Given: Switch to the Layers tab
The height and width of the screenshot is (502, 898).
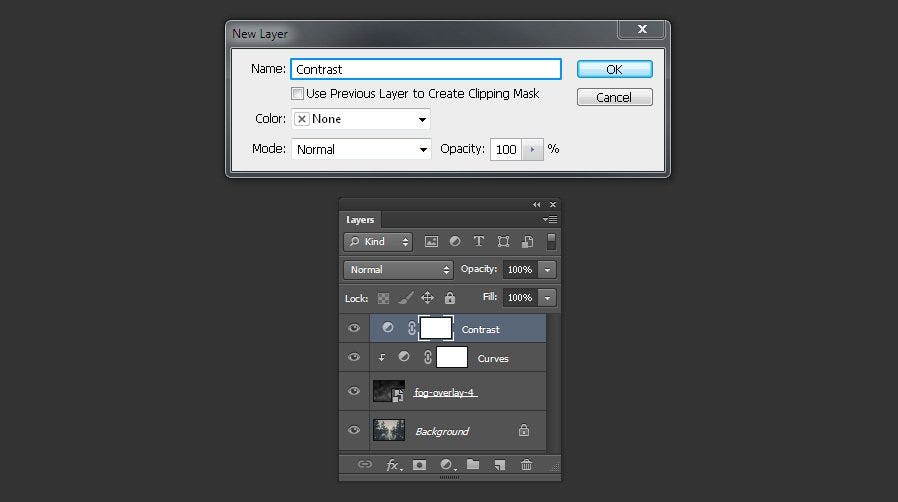Looking at the screenshot, I should coord(360,220).
